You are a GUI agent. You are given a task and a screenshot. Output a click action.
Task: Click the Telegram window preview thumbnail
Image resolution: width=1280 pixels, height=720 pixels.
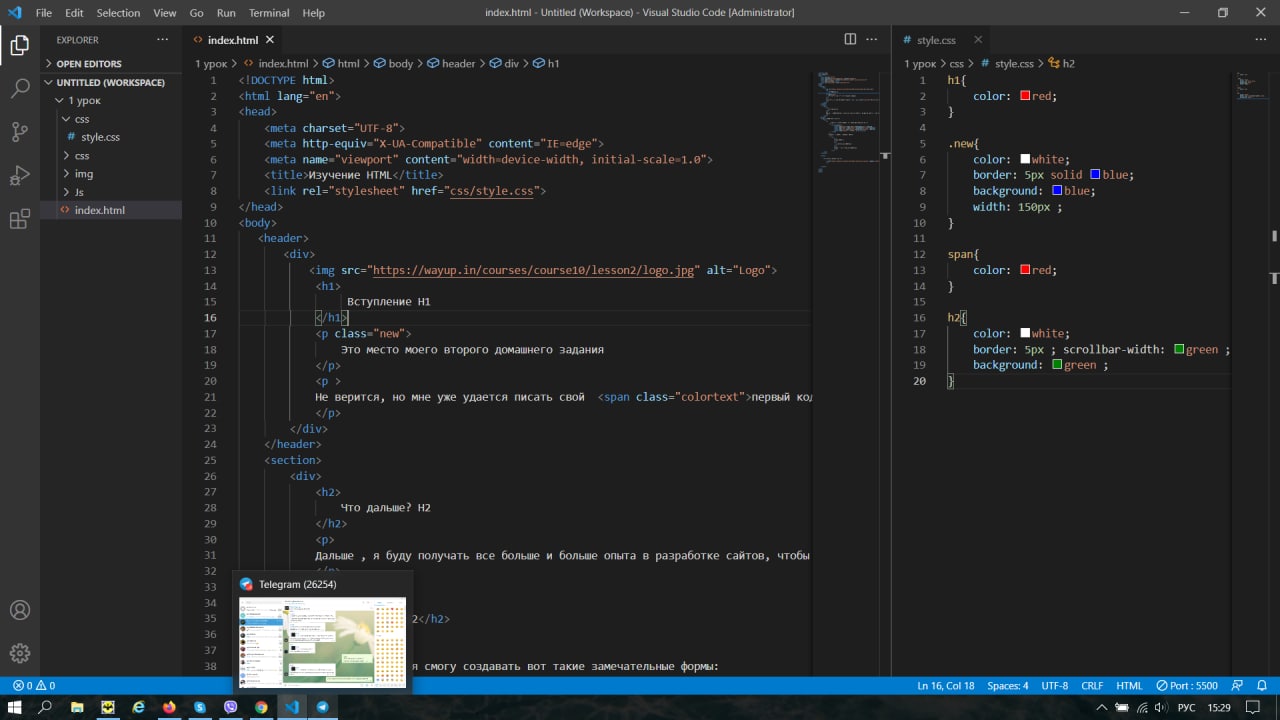[321, 641]
